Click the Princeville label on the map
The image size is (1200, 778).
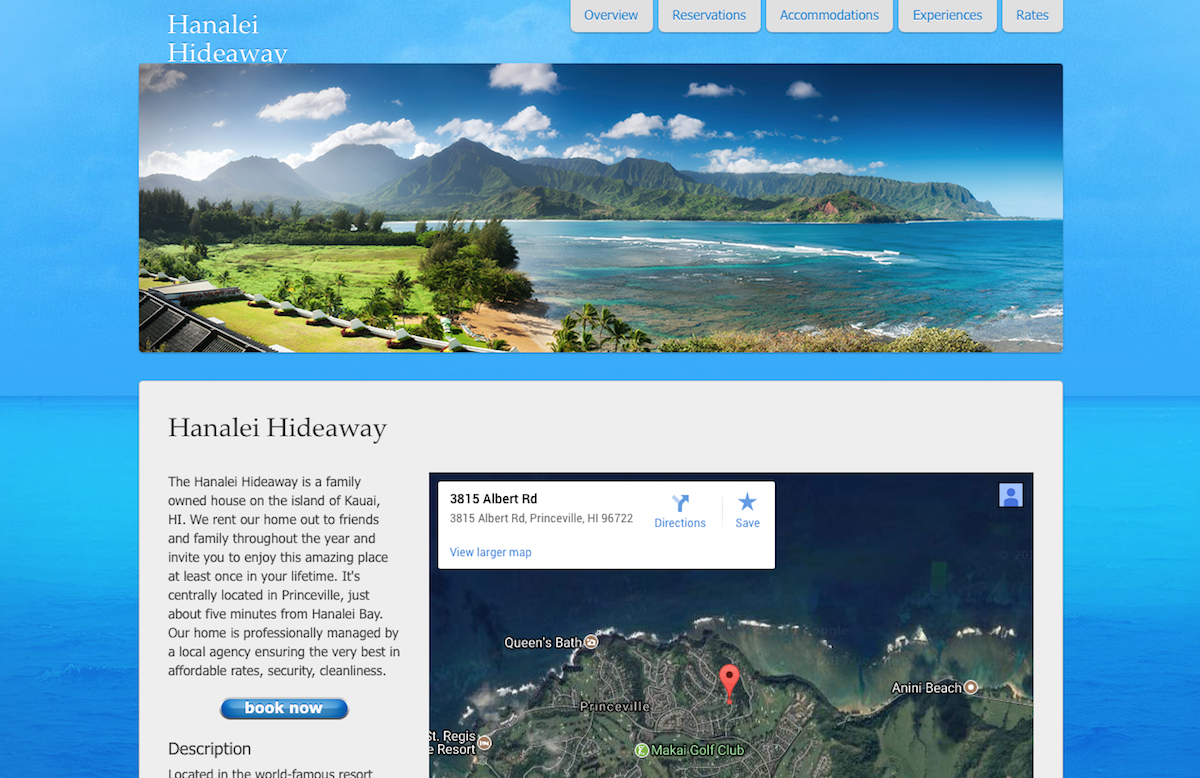click(615, 706)
